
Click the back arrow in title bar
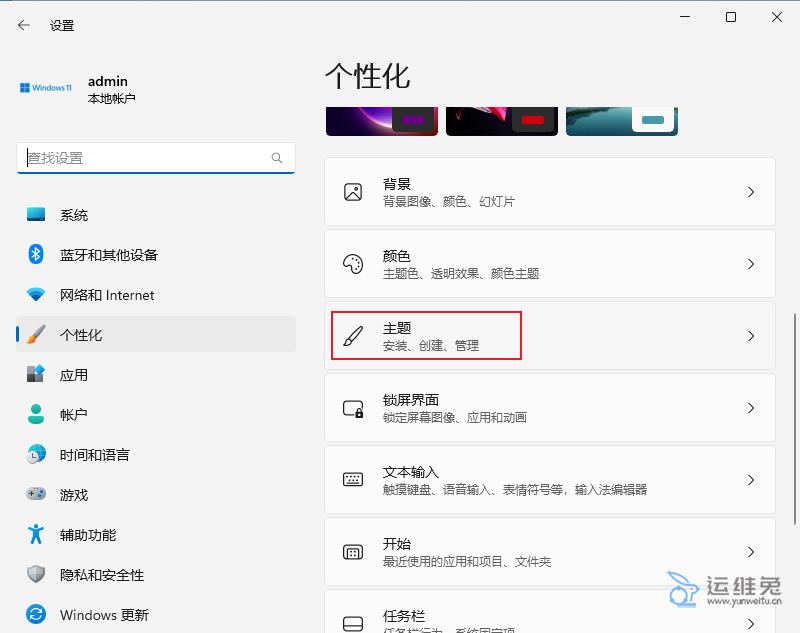[x=24, y=25]
